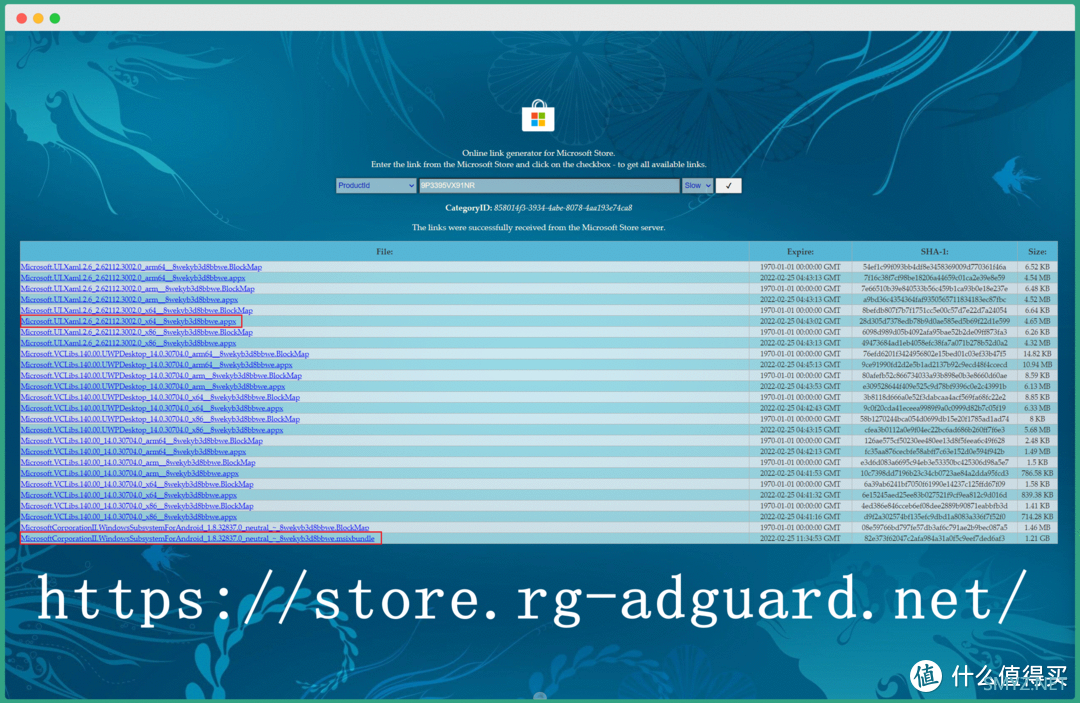This screenshot has height=703, width=1080.
Task: Select the '10.94 MB' size cell
Action: pyautogui.click(x=1037, y=364)
